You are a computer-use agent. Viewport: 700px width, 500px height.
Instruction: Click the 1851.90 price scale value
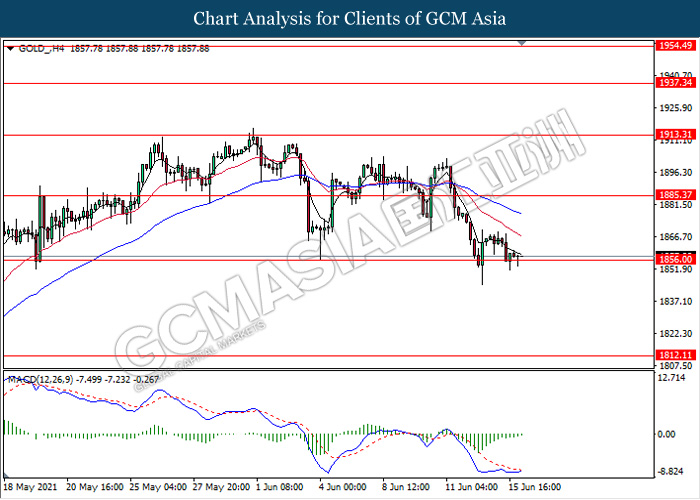[676, 270]
